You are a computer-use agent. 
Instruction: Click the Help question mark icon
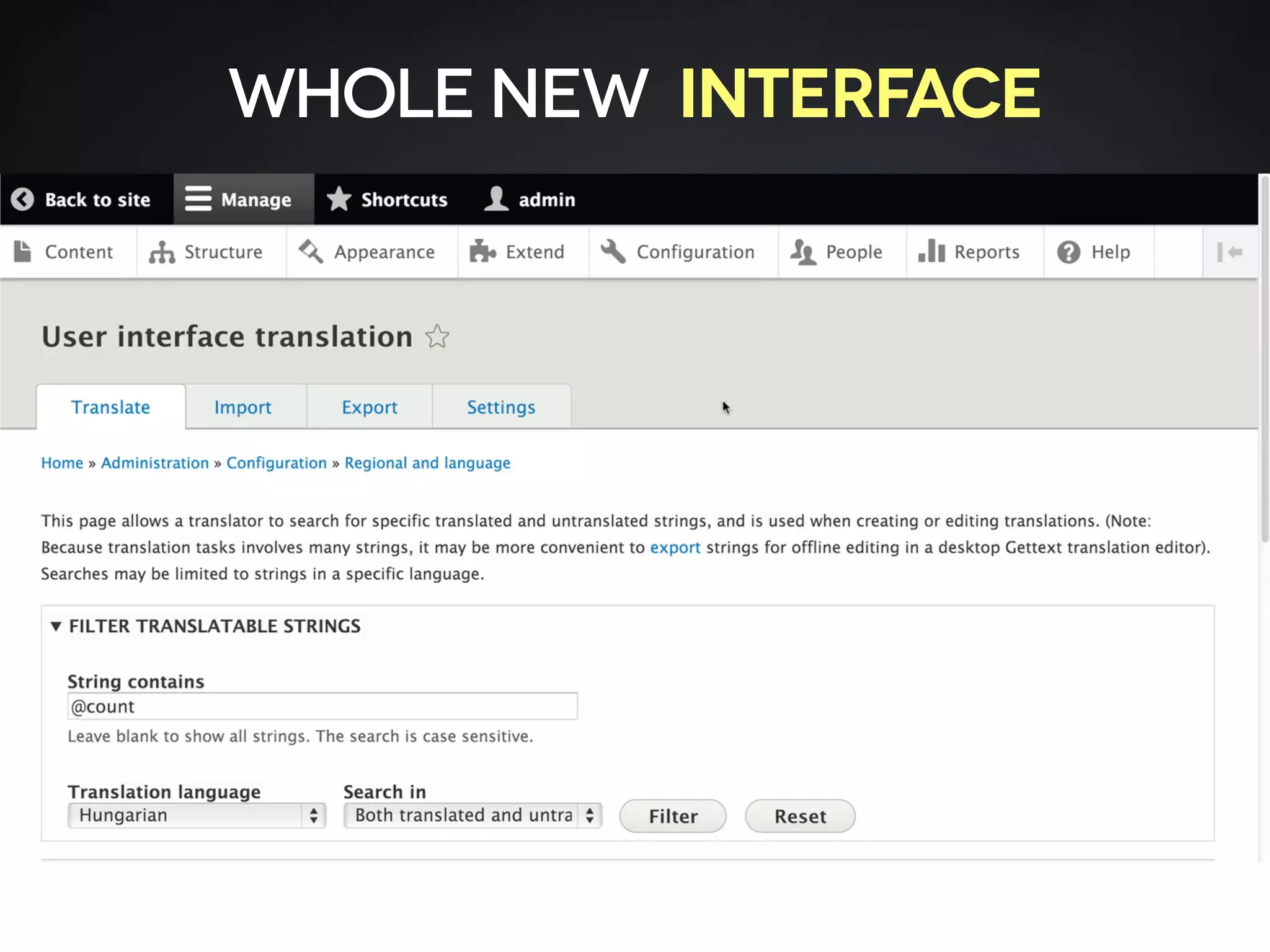click(1068, 252)
